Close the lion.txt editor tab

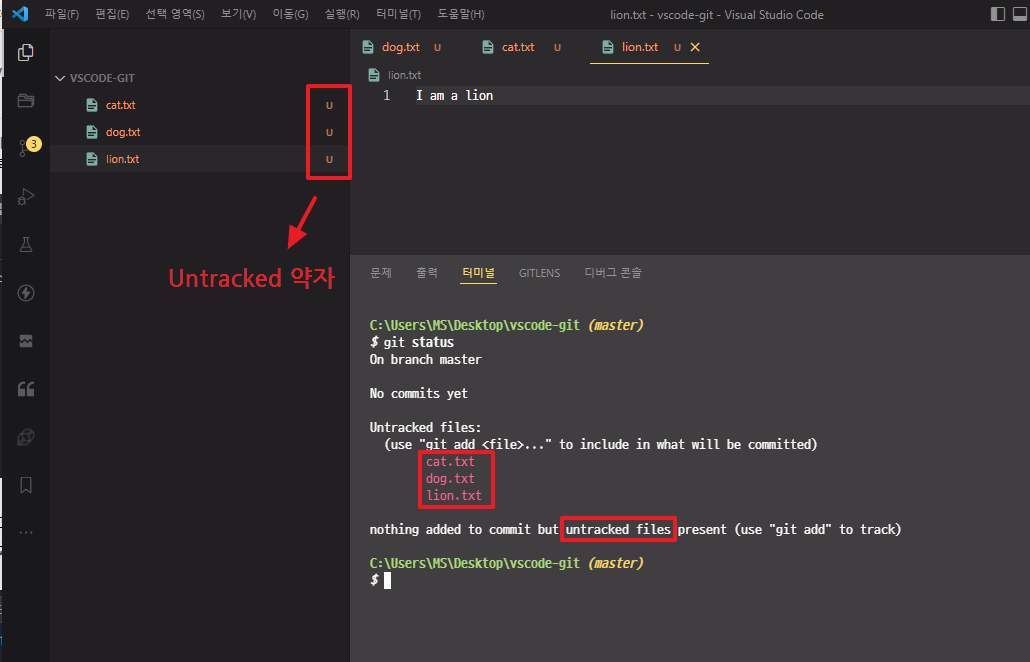tap(695, 47)
